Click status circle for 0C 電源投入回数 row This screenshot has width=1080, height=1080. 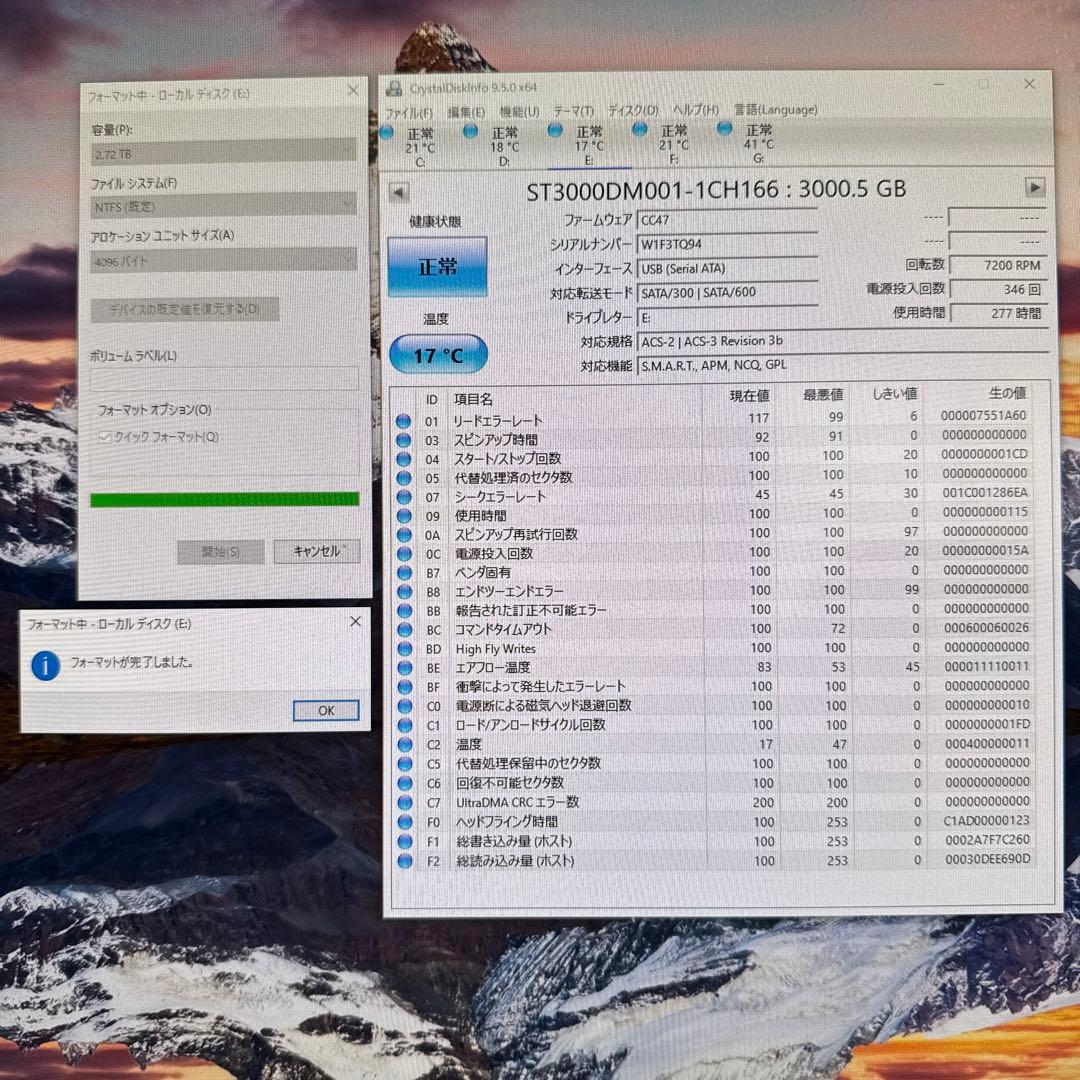(x=404, y=554)
